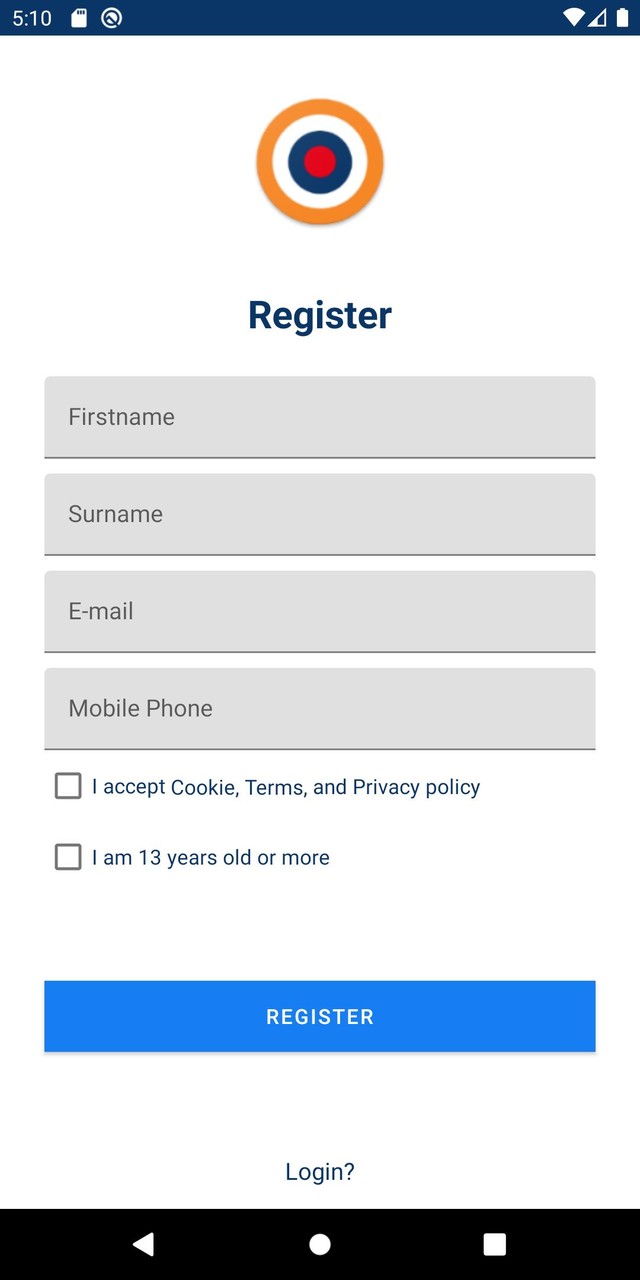Open the Cookie policy link
This screenshot has width=640, height=1280.
tap(202, 787)
